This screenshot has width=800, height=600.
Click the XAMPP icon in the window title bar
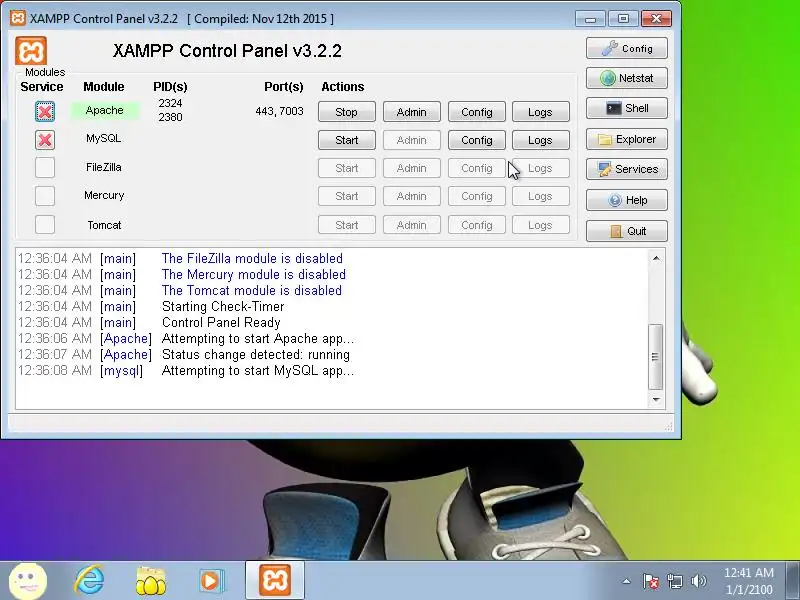pos(18,19)
